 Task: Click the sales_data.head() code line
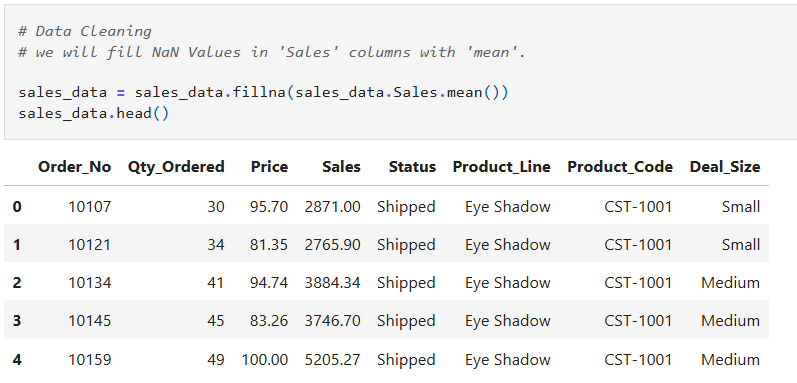94,113
